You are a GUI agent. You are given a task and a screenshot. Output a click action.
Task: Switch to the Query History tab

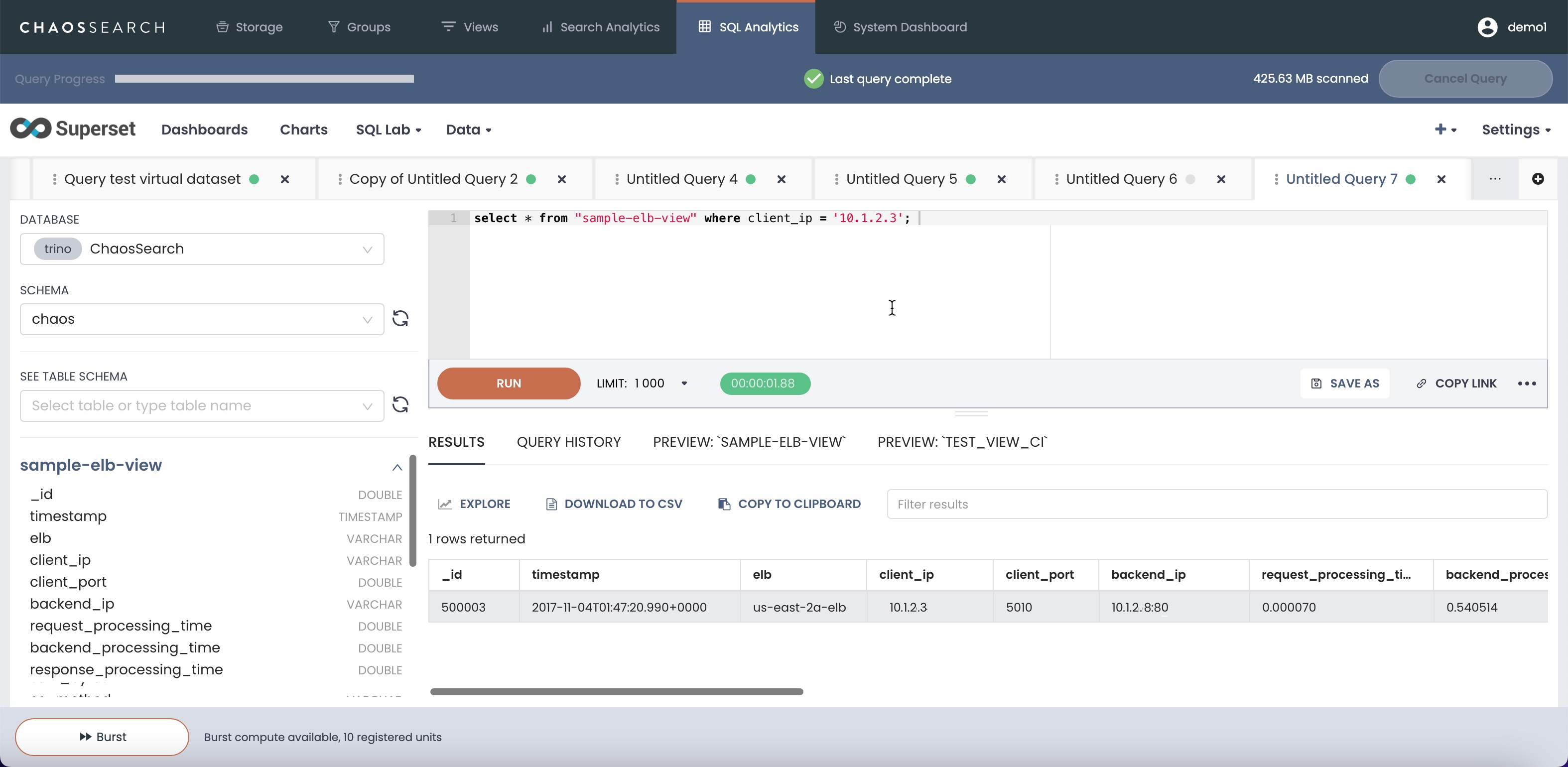[568, 442]
